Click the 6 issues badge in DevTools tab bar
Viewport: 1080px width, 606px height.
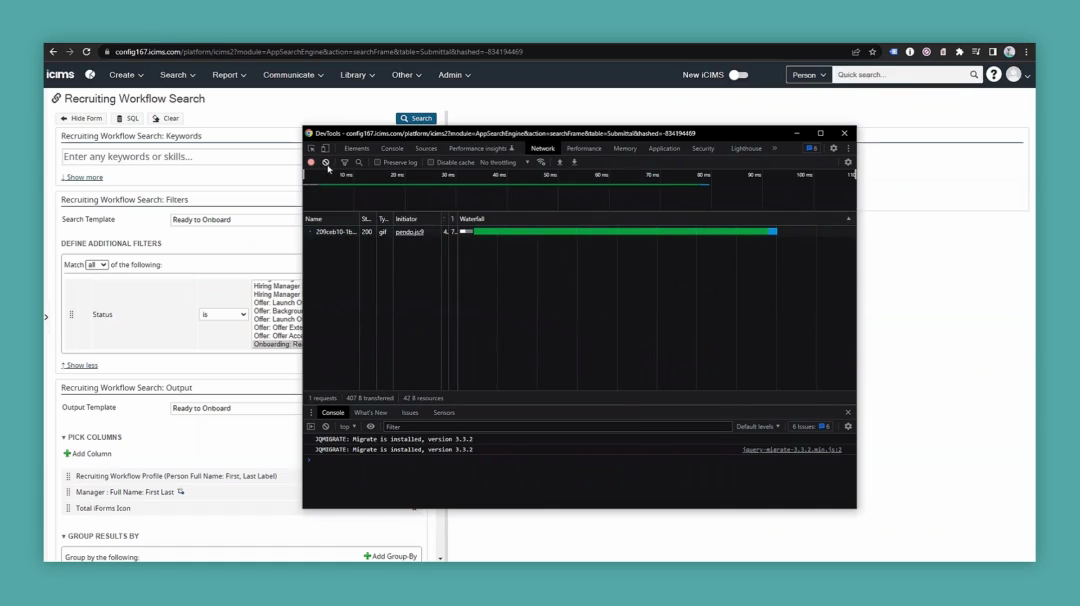pos(811,148)
